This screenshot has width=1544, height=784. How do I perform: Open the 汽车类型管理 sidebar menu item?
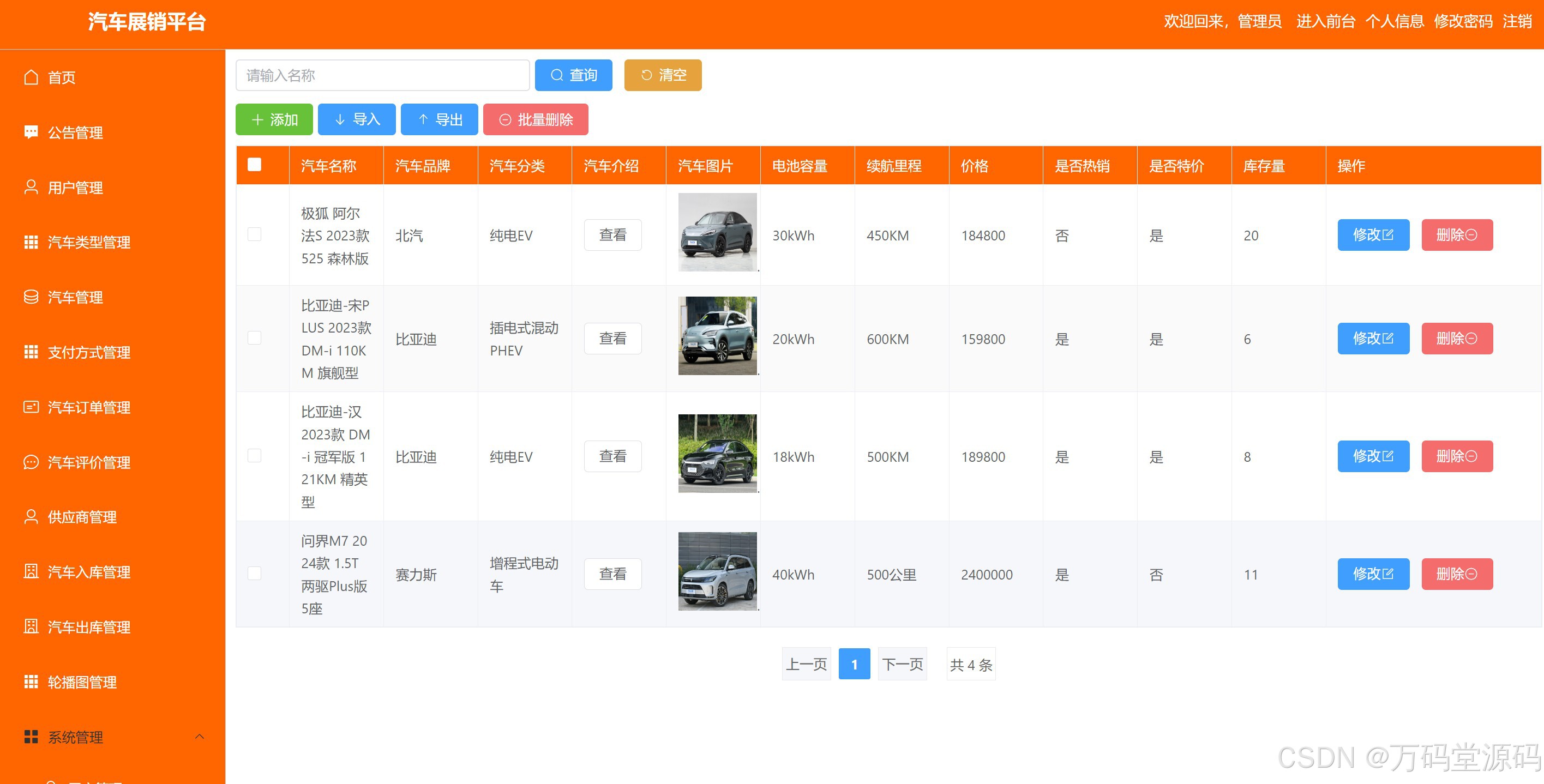click(89, 242)
